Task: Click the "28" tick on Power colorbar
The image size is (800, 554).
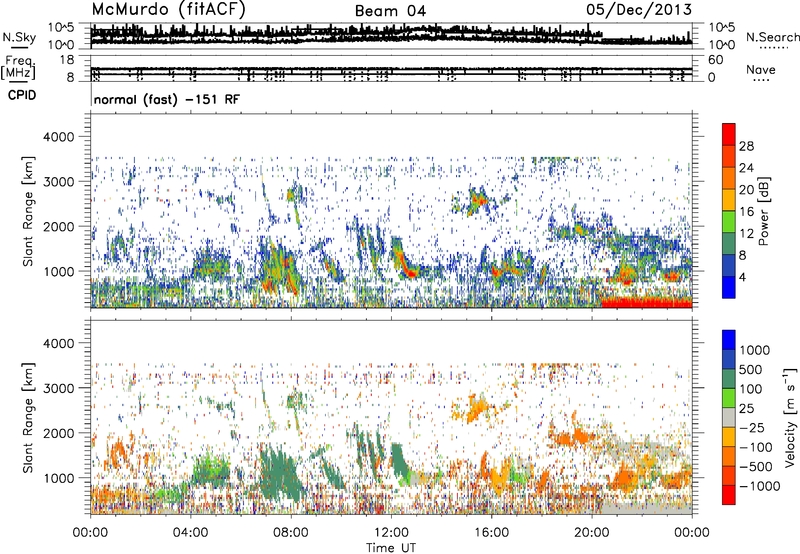Action: pyautogui.click(x=746, y=146)
